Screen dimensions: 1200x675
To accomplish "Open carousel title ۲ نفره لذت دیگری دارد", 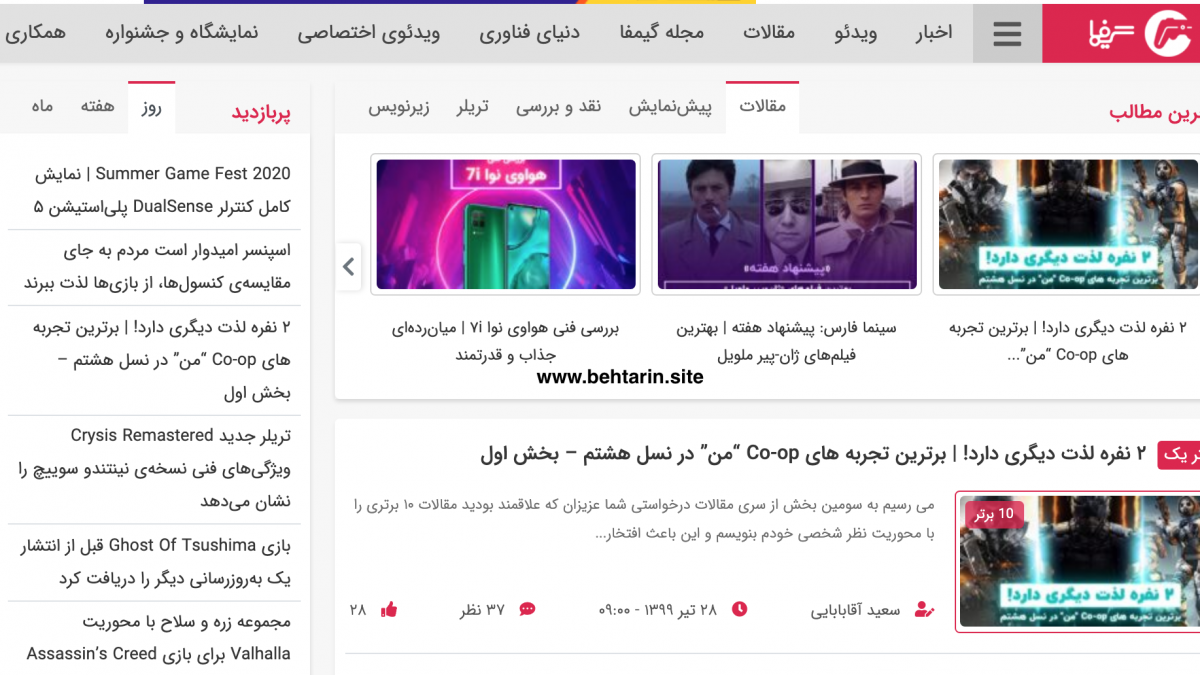I will pyautogui.click(x=1068, y=341).
